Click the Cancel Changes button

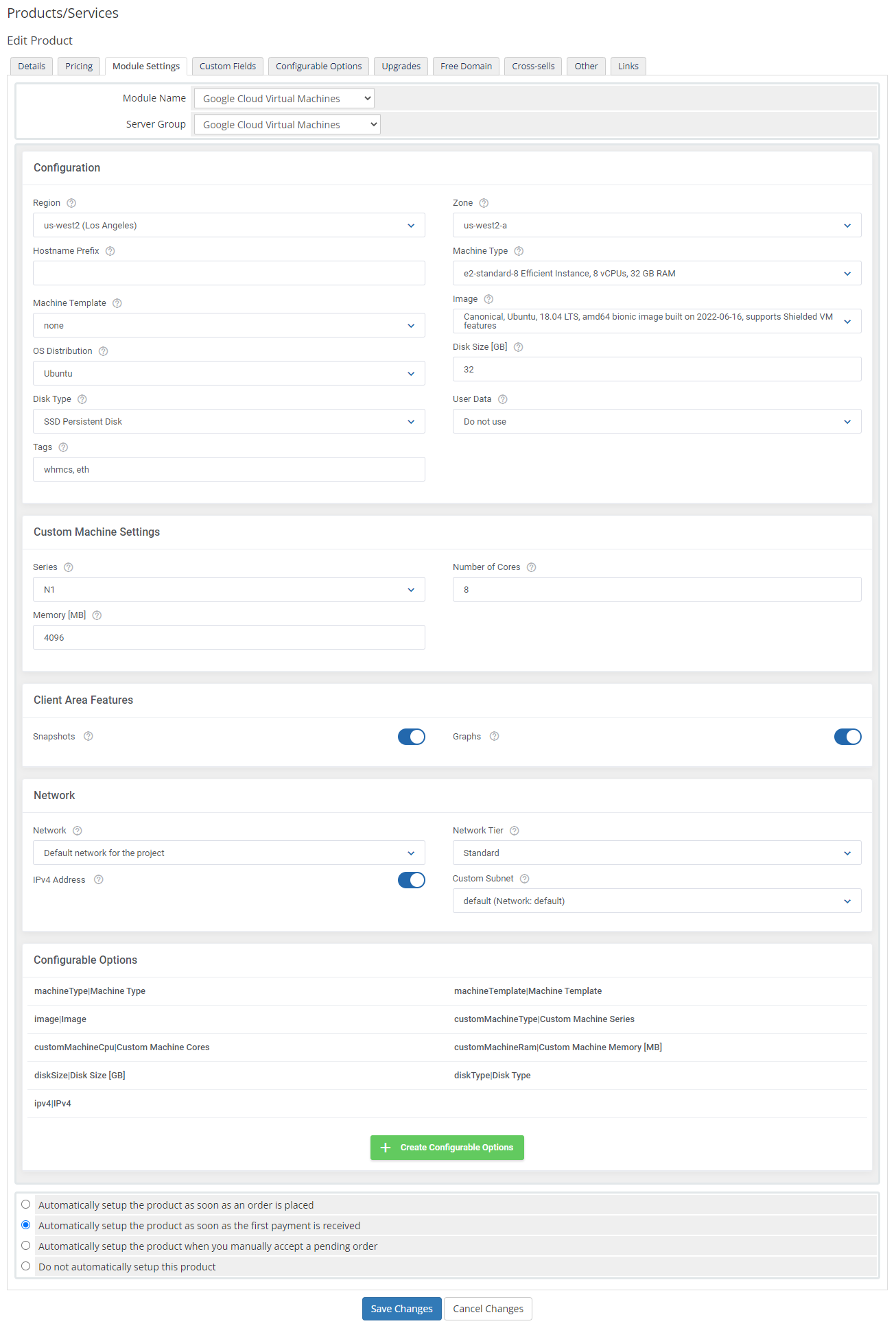tap(488, 1309)
